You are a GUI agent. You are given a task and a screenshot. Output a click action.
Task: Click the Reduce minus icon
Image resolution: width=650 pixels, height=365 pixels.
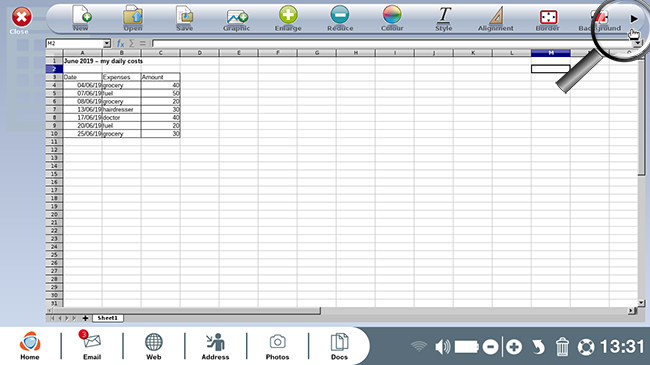click(x=340, y=15)
